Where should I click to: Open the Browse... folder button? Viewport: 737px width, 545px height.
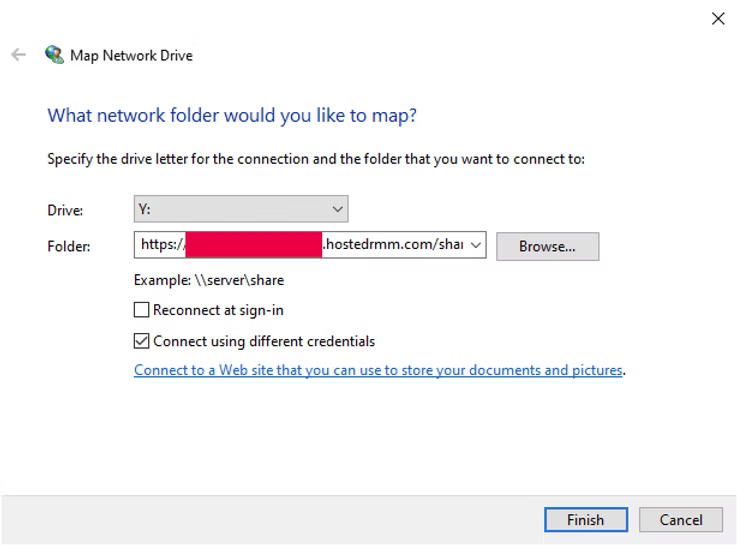coord(548,246)
